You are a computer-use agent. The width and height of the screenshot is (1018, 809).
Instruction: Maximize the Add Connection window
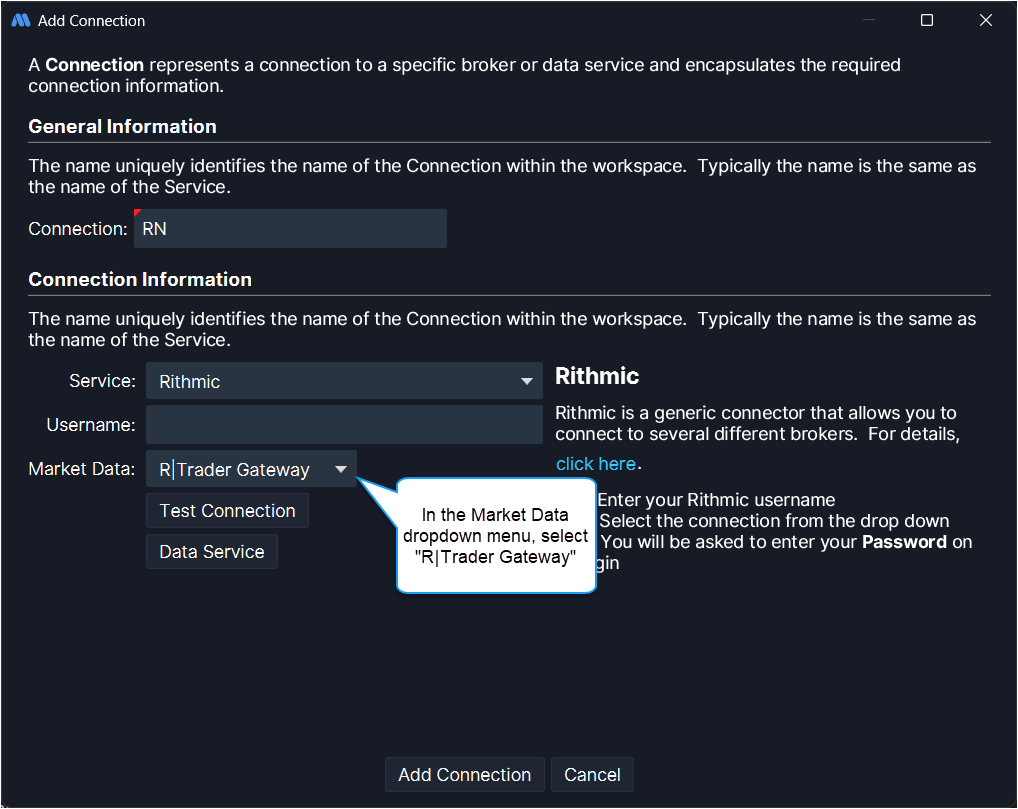point(927,20)
